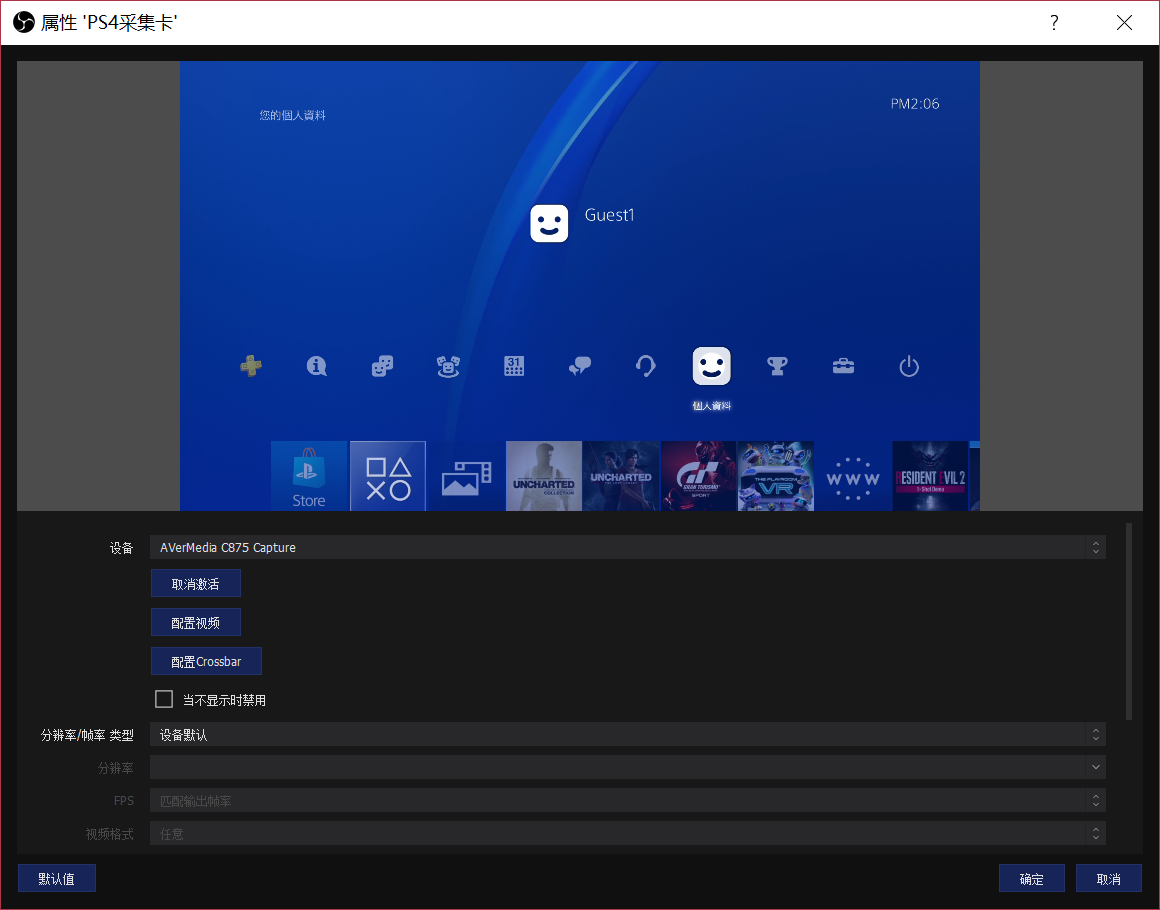The height and width of the screenshot is (910, 1160).
Task: Select the Party headset icon in PS4 menu
Action: point(645,365)
